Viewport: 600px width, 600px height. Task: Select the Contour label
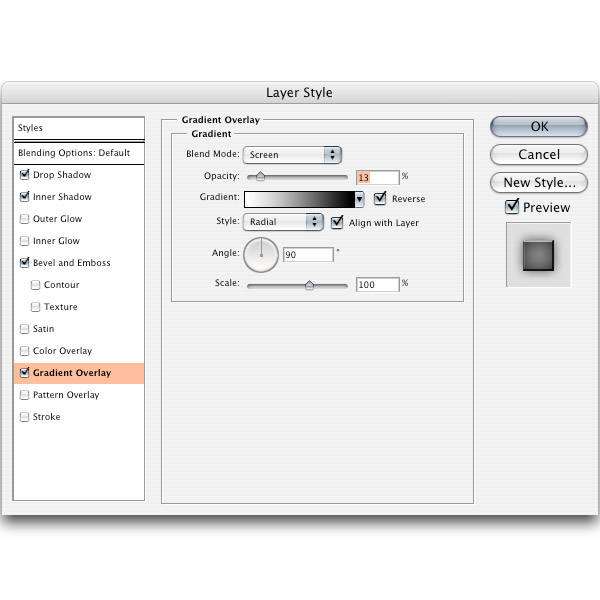[x=62, y=285]
